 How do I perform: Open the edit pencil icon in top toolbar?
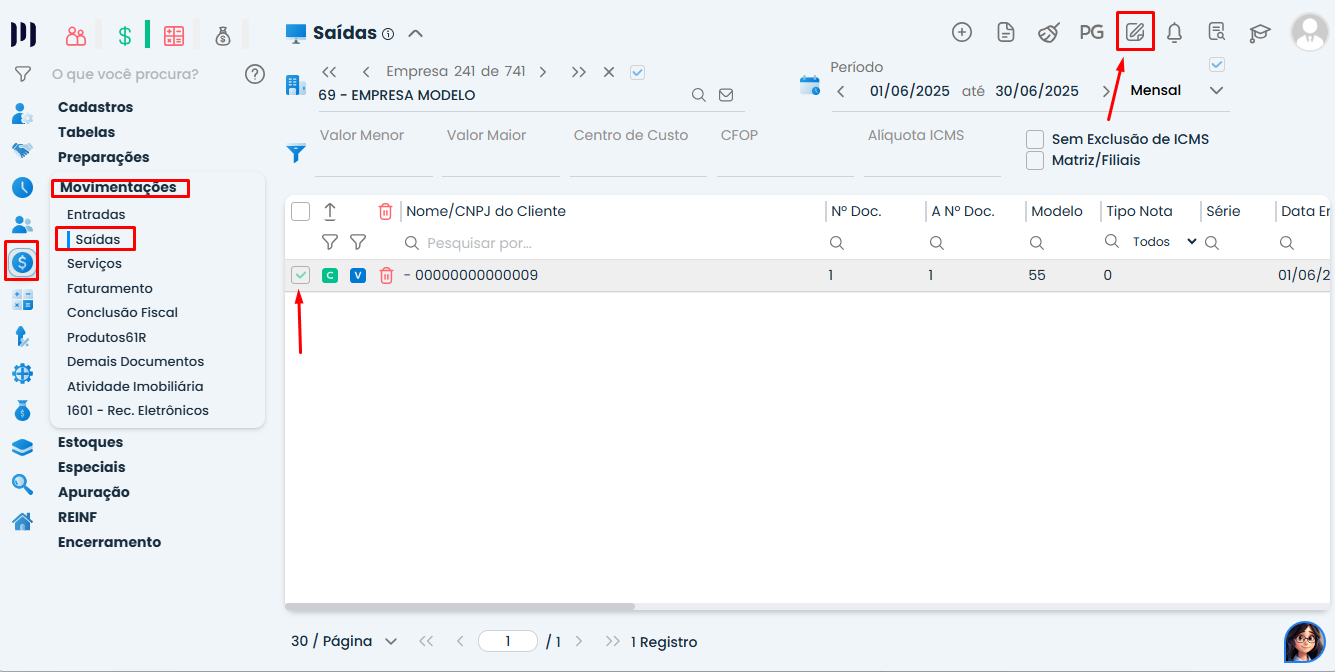[1134, 32]
